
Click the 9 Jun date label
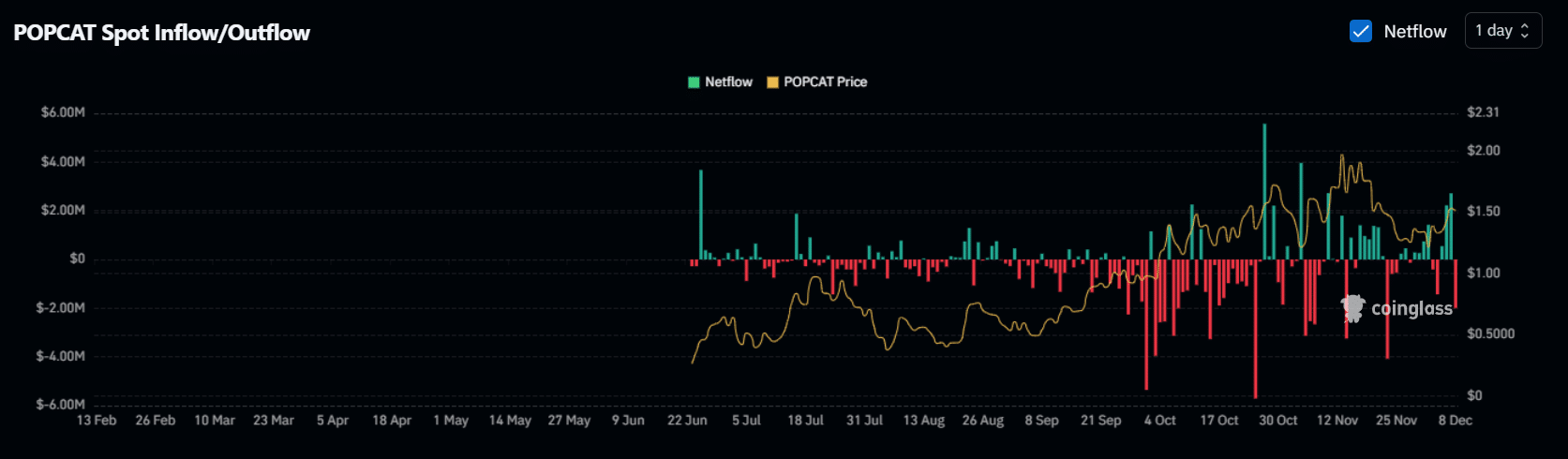coord(628,420)
